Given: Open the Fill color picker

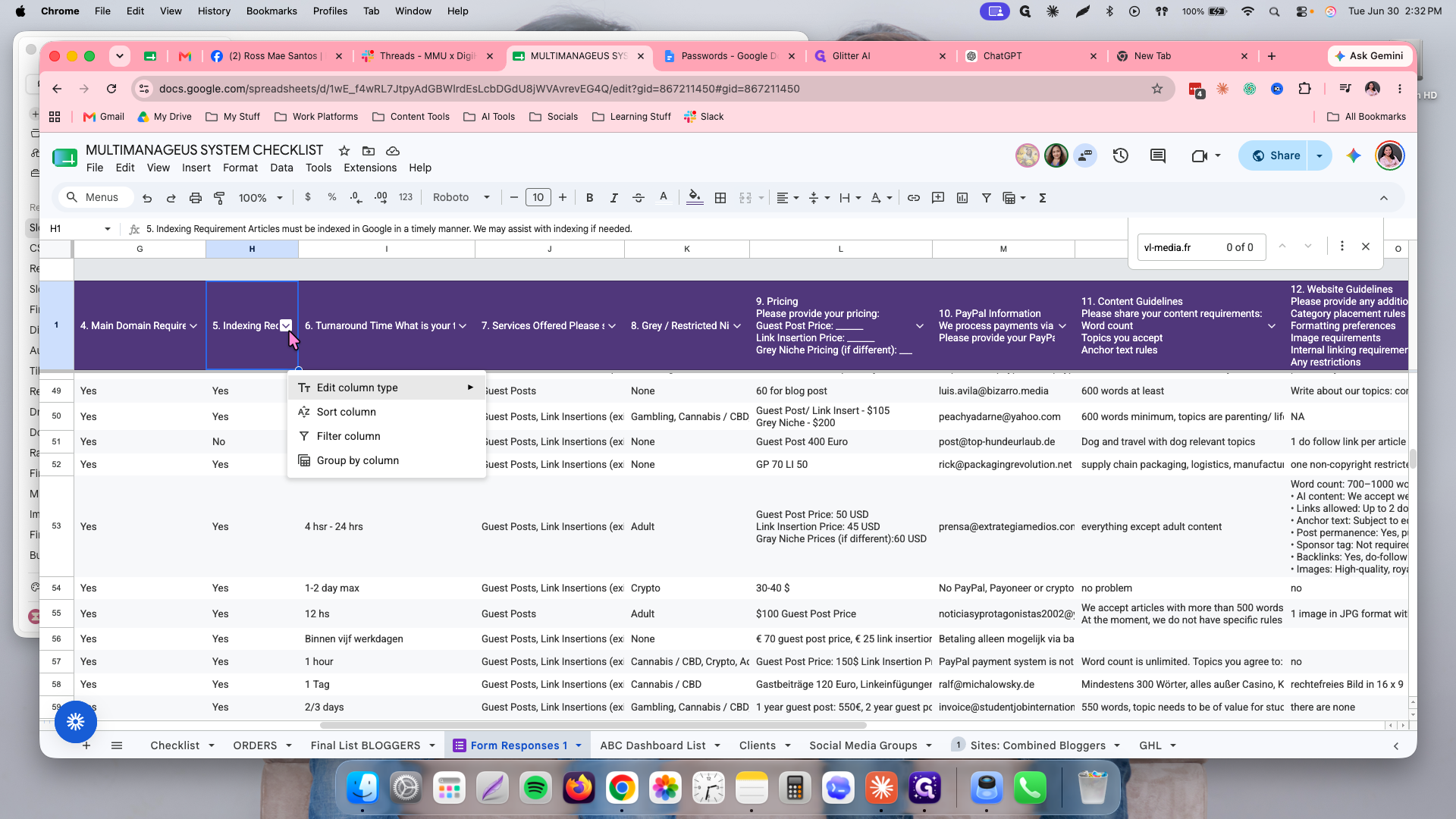Looking at the screenshot, I should (695, 198).
